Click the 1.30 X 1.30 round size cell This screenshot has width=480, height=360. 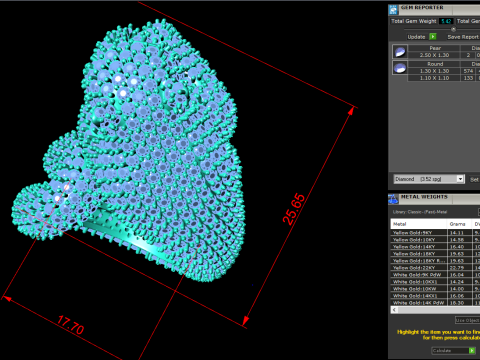point(434,71)
